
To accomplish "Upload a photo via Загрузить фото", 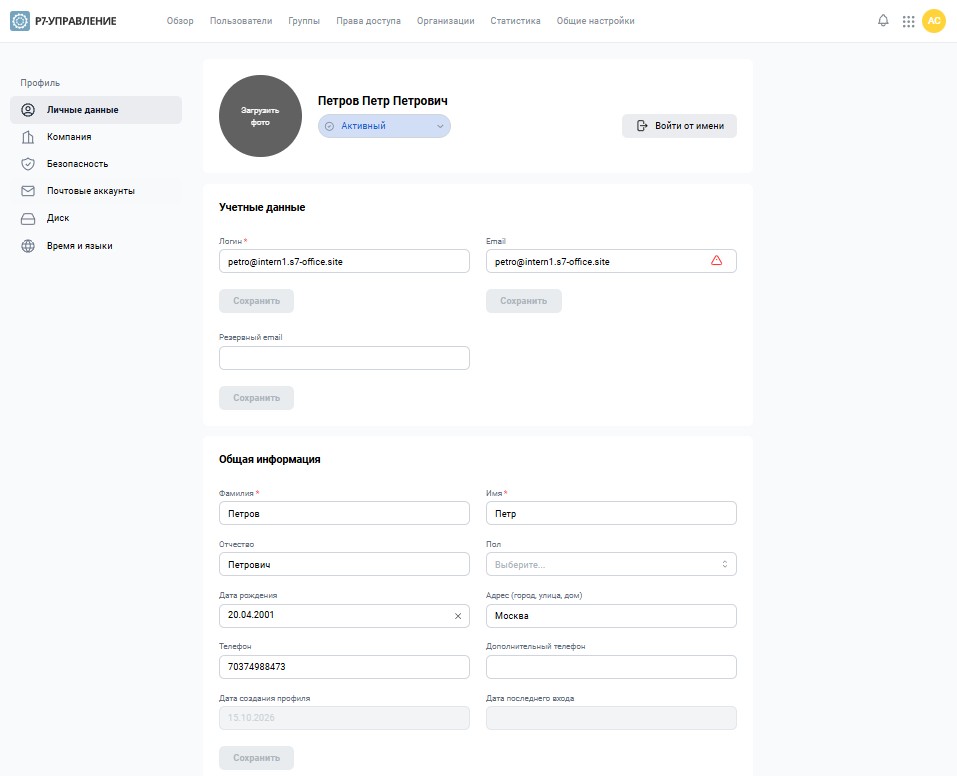I will pos(261,116).
